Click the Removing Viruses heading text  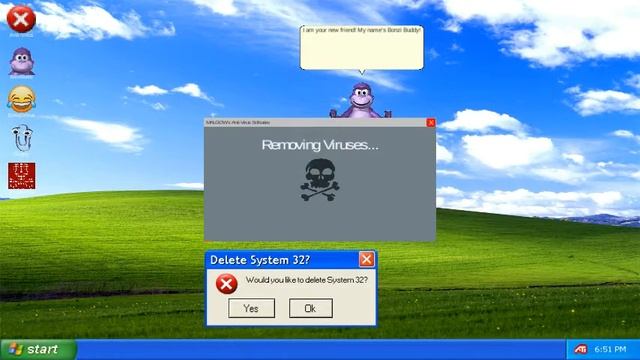click(320, 145)
